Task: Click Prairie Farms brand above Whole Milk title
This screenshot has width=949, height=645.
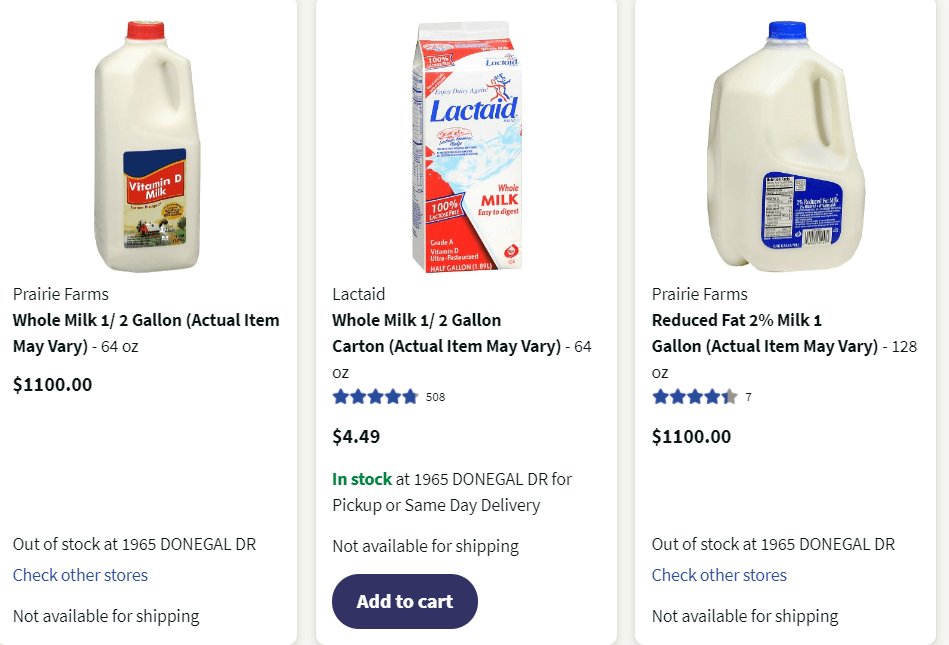Action: point(60,294)
